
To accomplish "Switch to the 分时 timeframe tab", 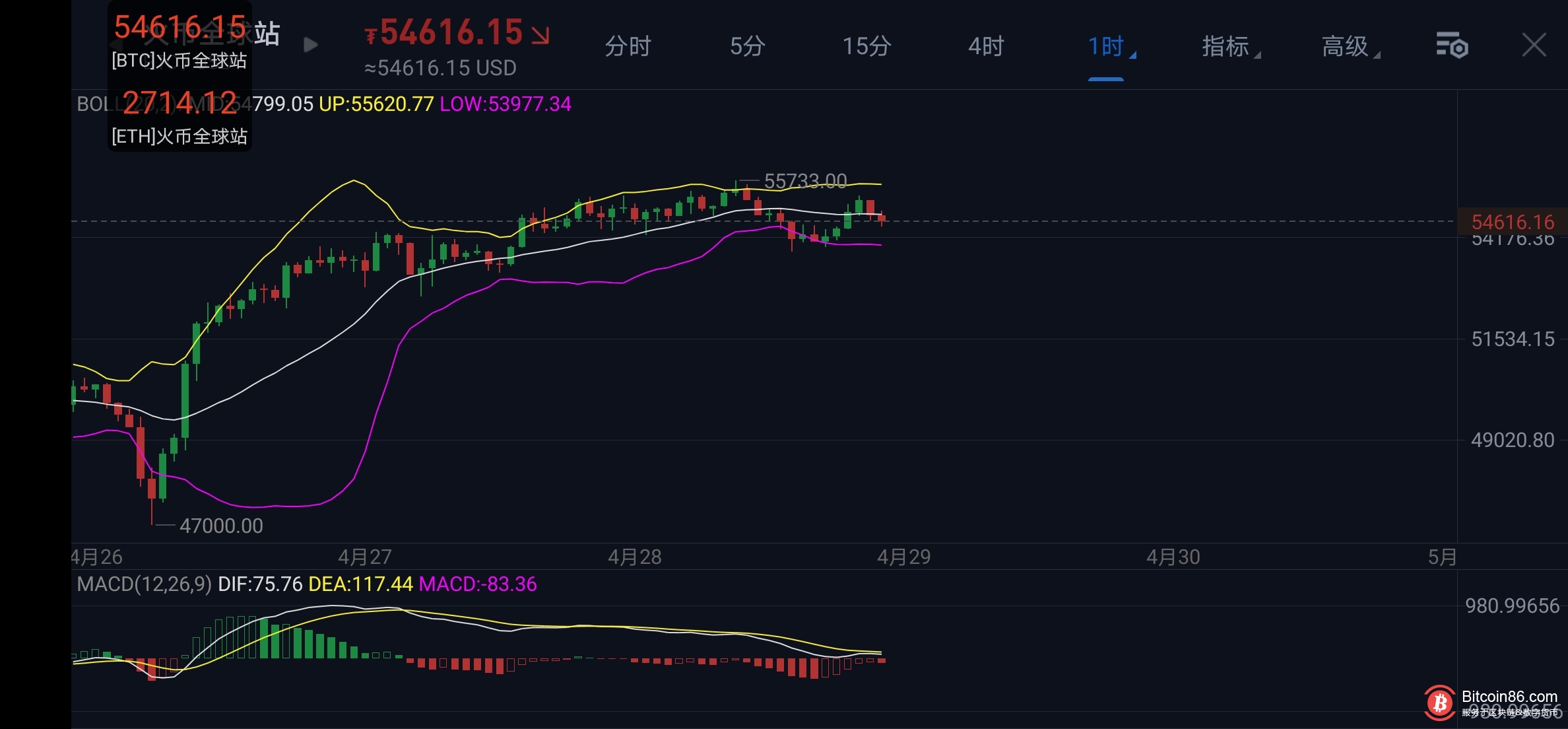I will (628, 46).
